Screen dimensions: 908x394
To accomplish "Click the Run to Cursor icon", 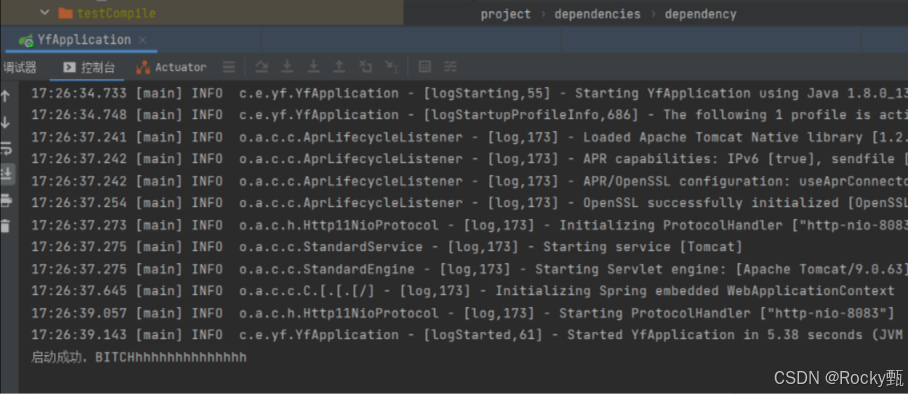I will pos(391,67).
